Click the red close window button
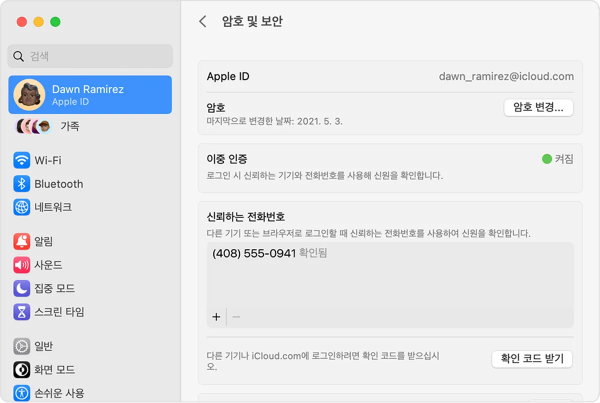The image size is (600, 403). [22, 22]
